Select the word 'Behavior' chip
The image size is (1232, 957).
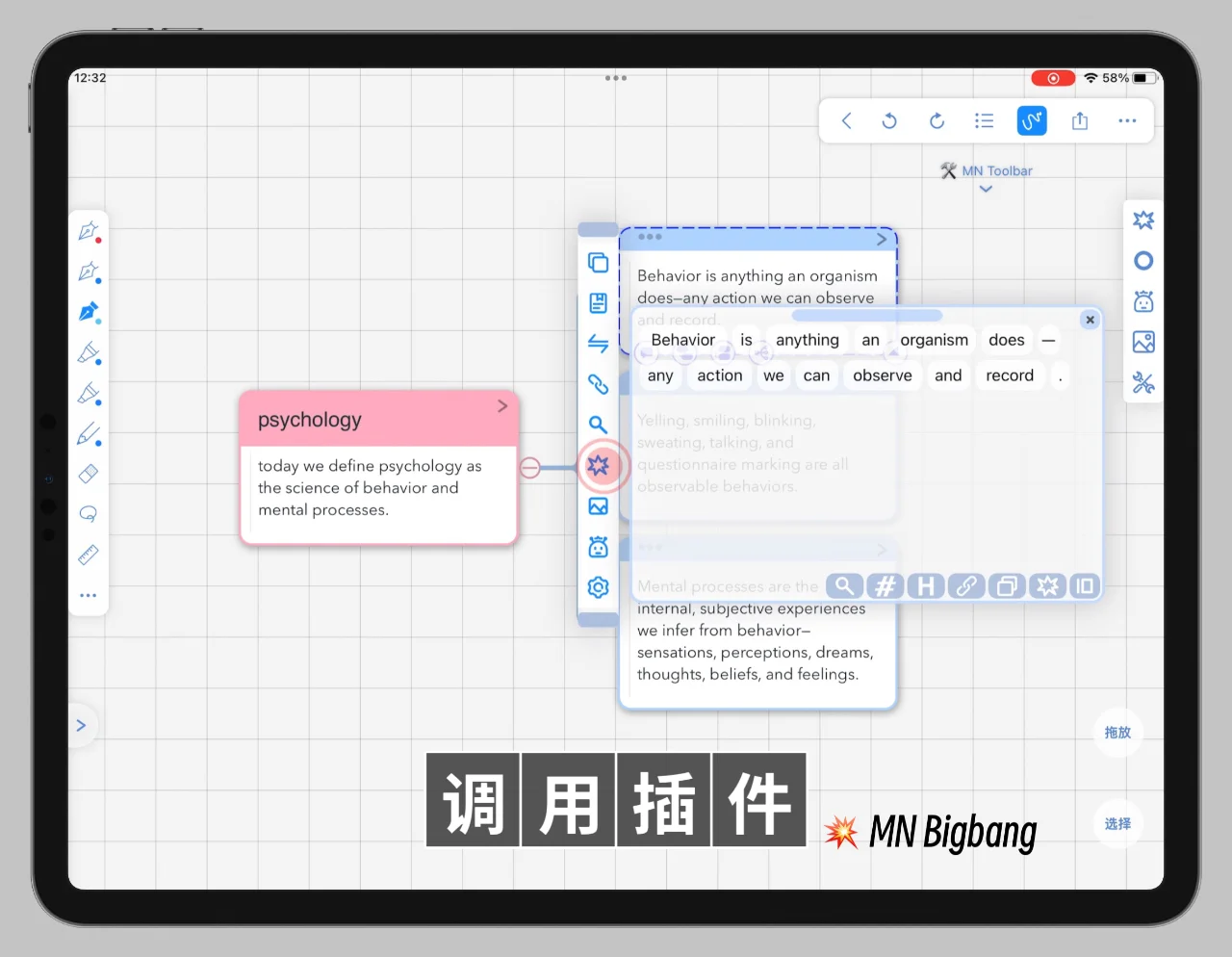(x=683, y=340)
